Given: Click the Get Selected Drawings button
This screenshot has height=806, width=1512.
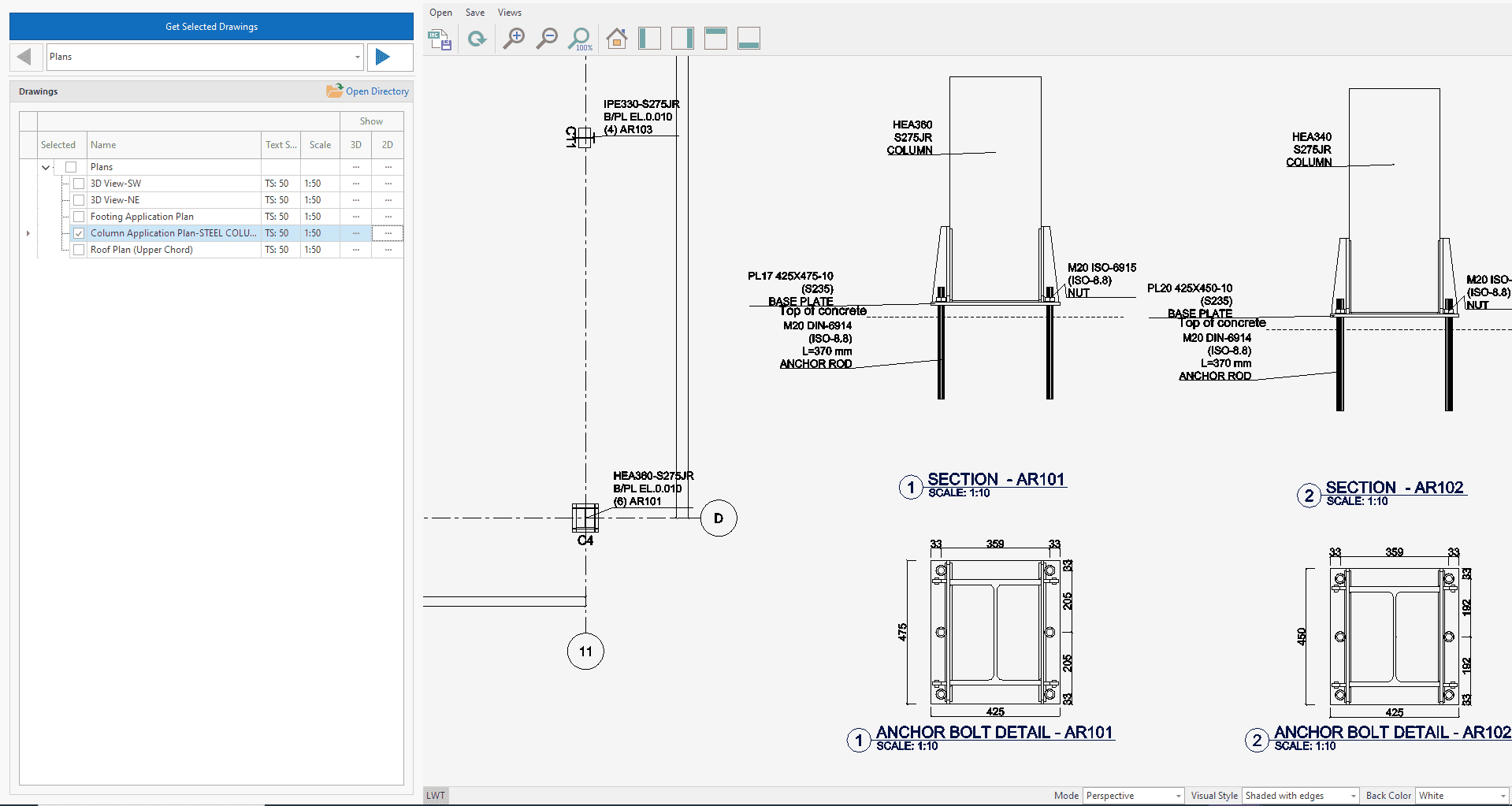Looking at the screenshot, I should [211, 27].
